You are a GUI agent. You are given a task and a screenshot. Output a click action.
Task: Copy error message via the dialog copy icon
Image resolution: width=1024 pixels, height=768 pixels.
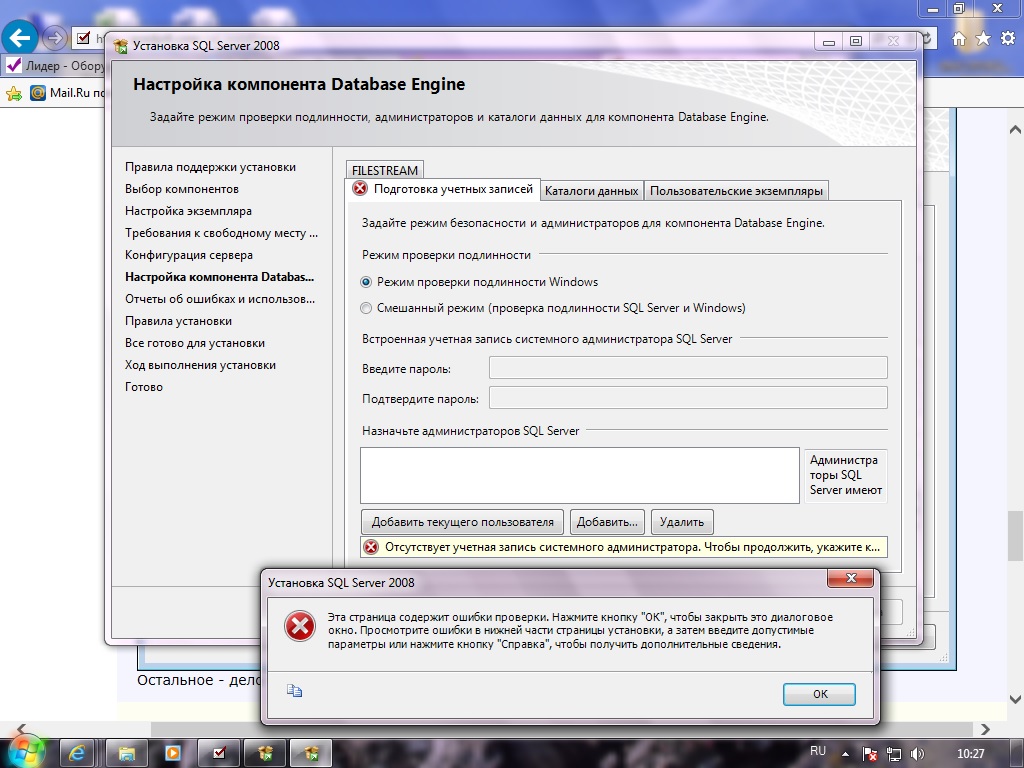coord(295,691)
